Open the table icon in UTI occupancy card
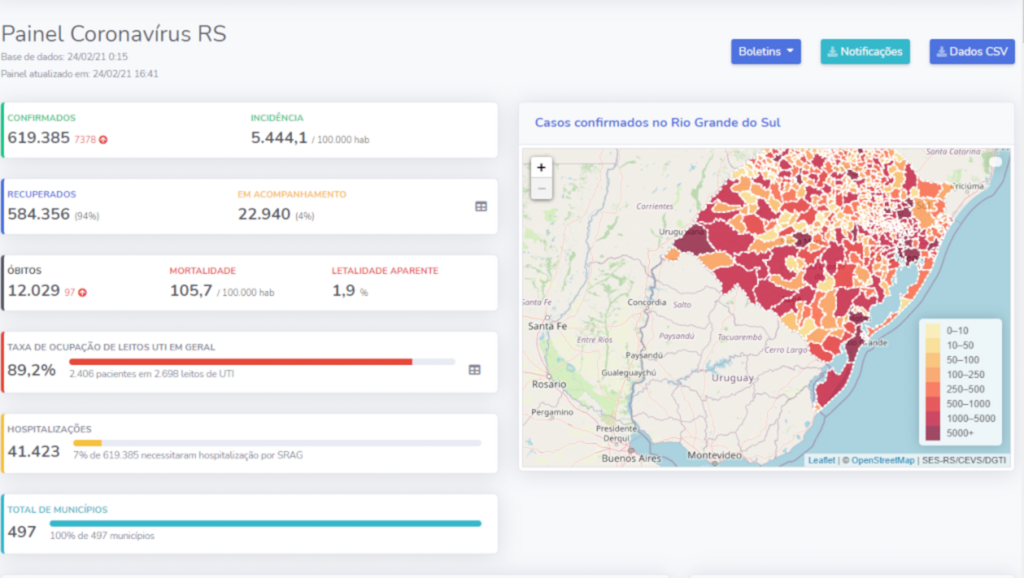This screenshot has height=578, width=1024. pos(474,369)
